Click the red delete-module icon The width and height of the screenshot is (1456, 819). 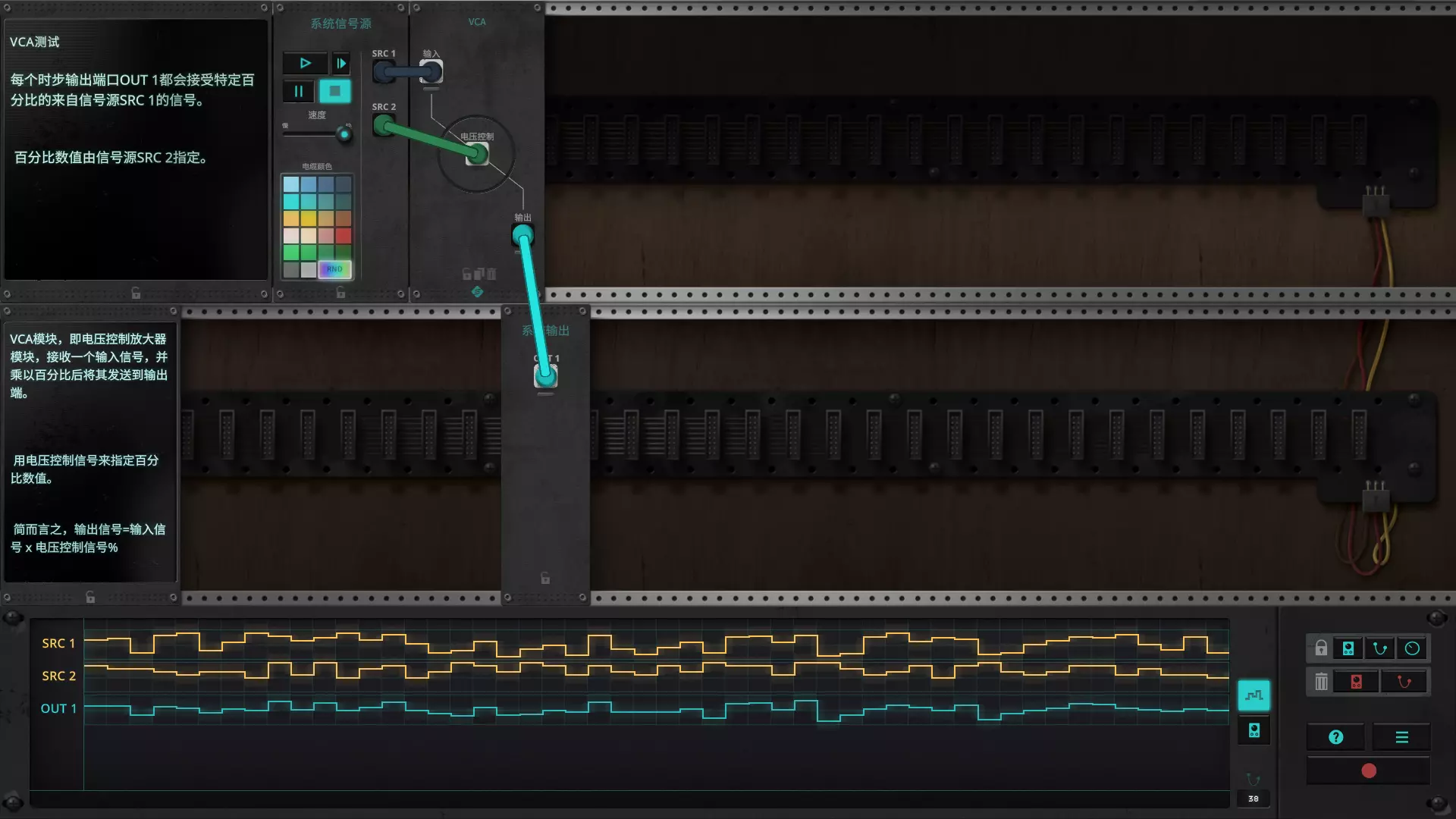[1357, 682]
